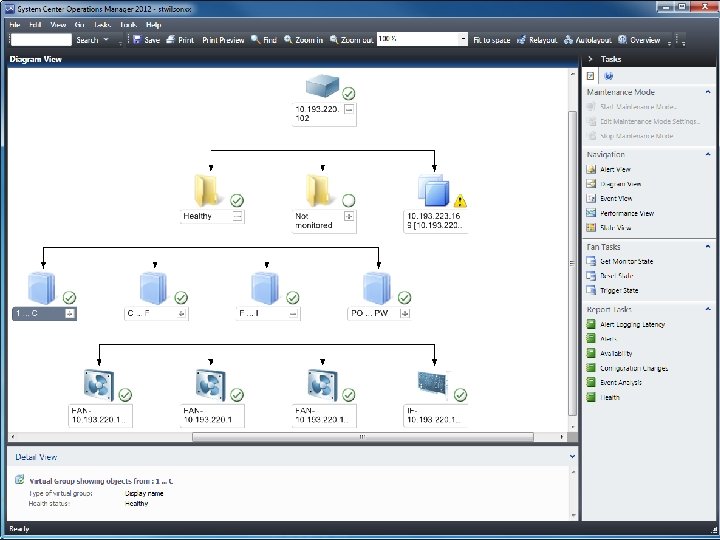Open Print Preview from the toolbar
Image resolution: width=720 pixels, height=540 pixels.
tap(223, 40)
